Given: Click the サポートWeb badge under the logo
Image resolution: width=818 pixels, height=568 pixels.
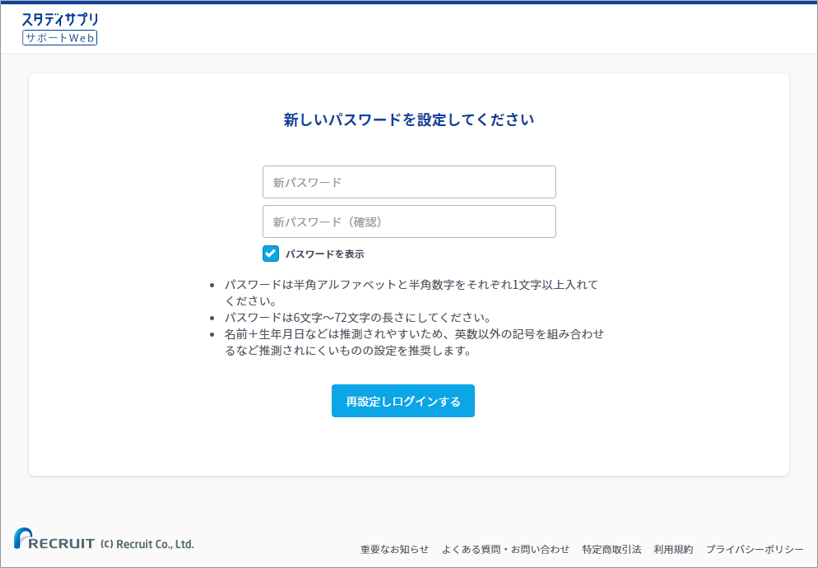Looking at the screenshot, I should click(60, 37).
